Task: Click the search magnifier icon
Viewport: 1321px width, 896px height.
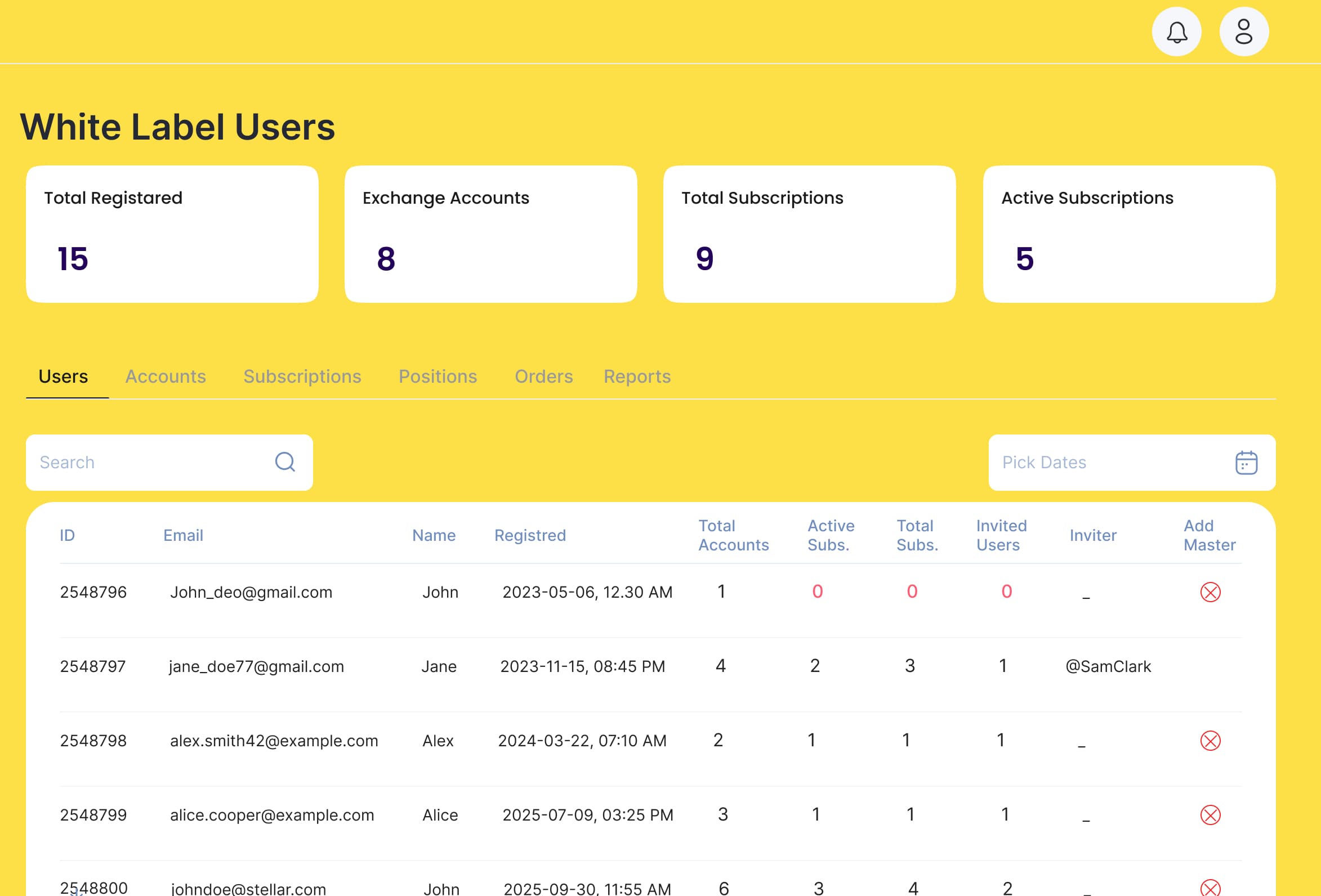Action: 285,462
